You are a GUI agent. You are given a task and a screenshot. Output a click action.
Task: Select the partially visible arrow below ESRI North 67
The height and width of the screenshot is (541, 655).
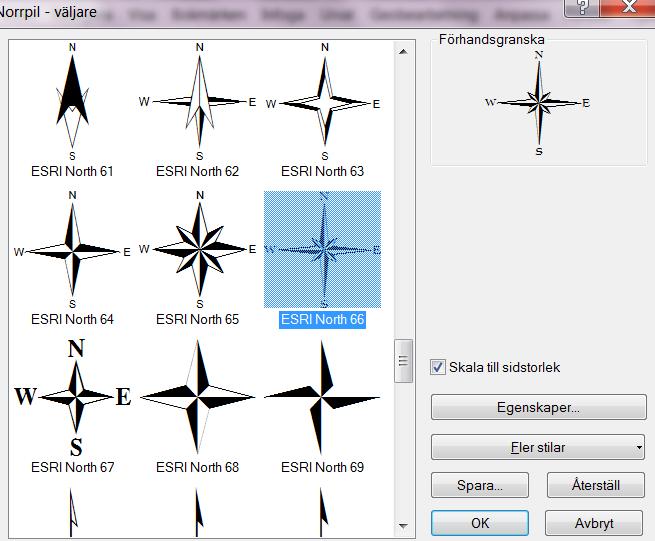72,512
